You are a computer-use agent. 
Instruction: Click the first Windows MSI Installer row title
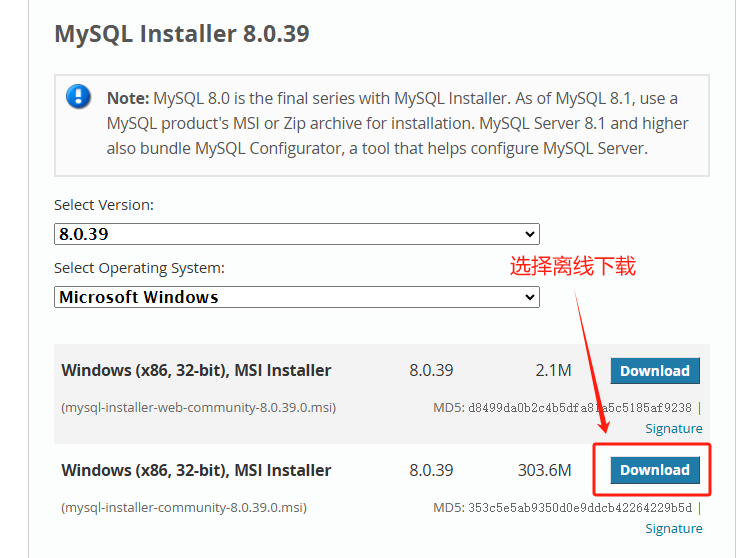[196, 371]
